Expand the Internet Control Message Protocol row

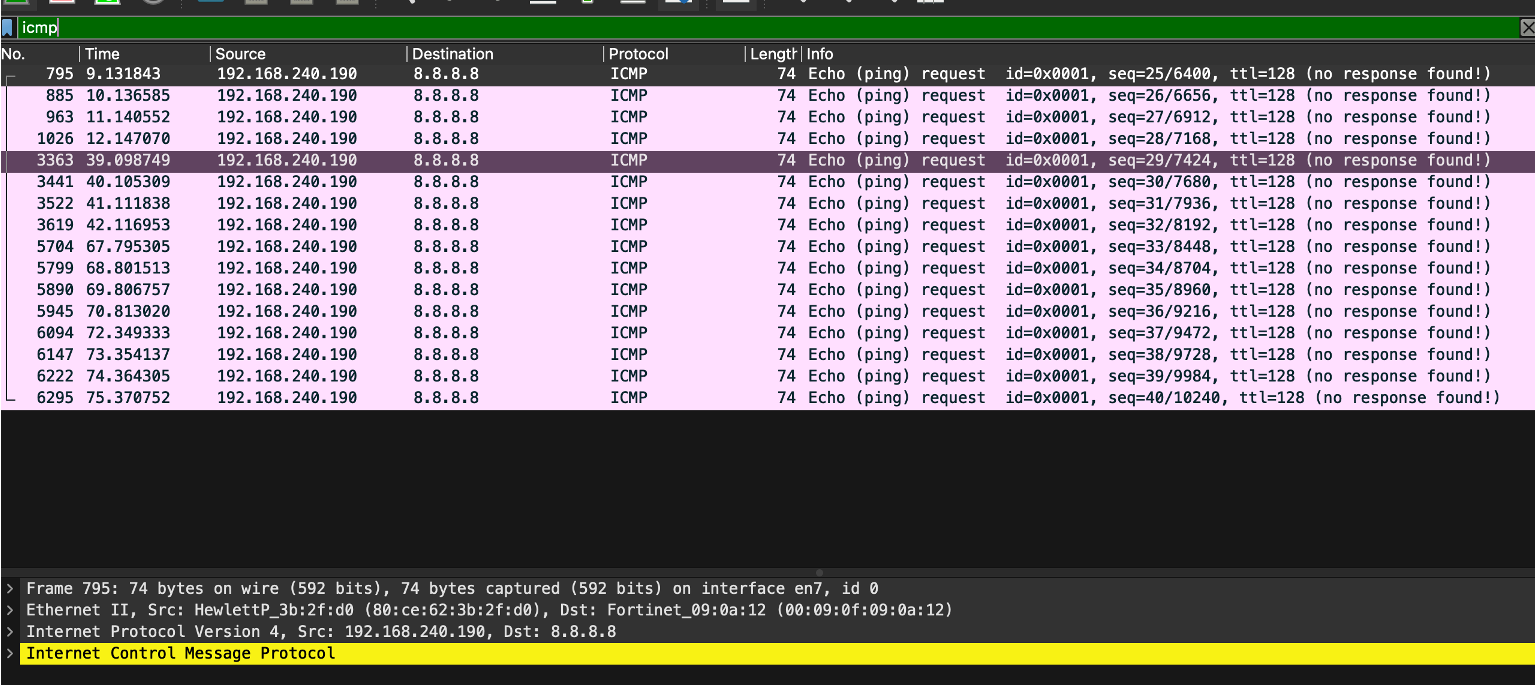[x=10, y=653]
